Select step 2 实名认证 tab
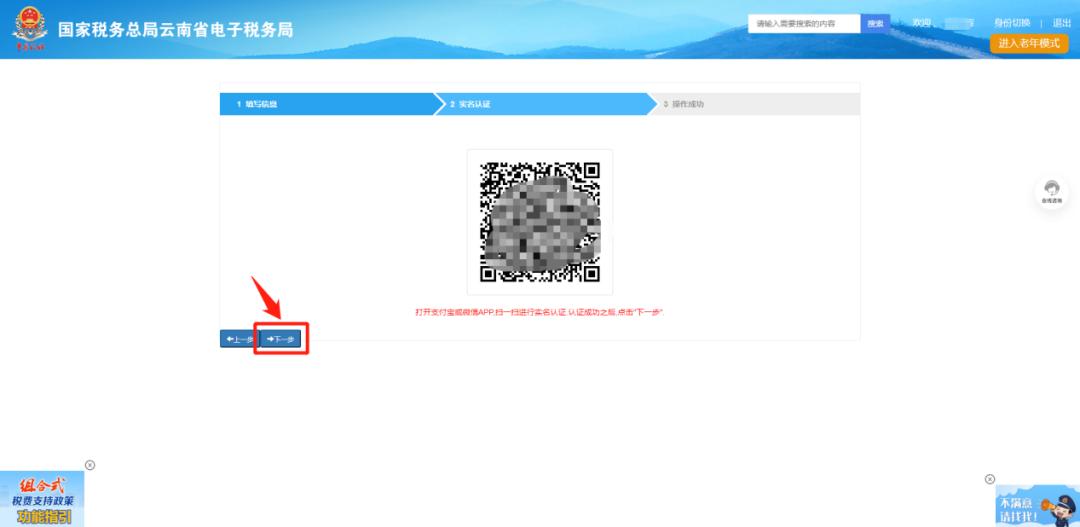 pos(543,104)
